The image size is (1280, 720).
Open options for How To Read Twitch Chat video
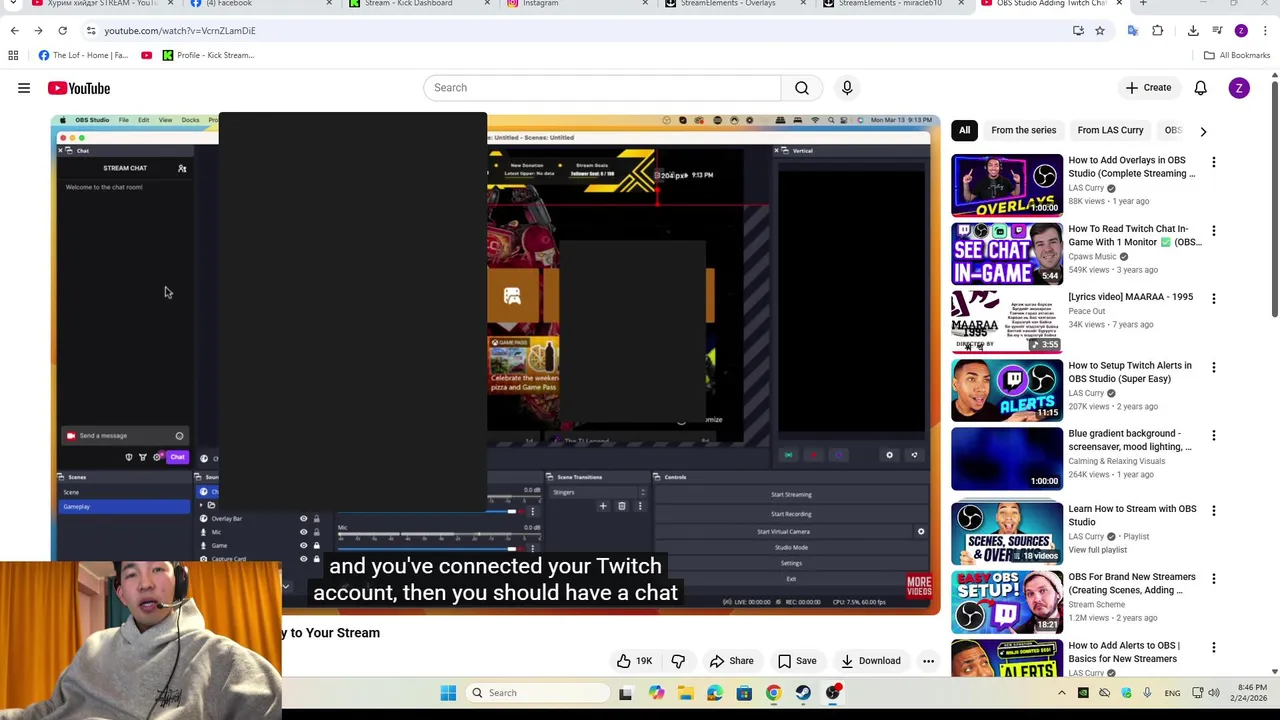click(x=1214, y=230)
